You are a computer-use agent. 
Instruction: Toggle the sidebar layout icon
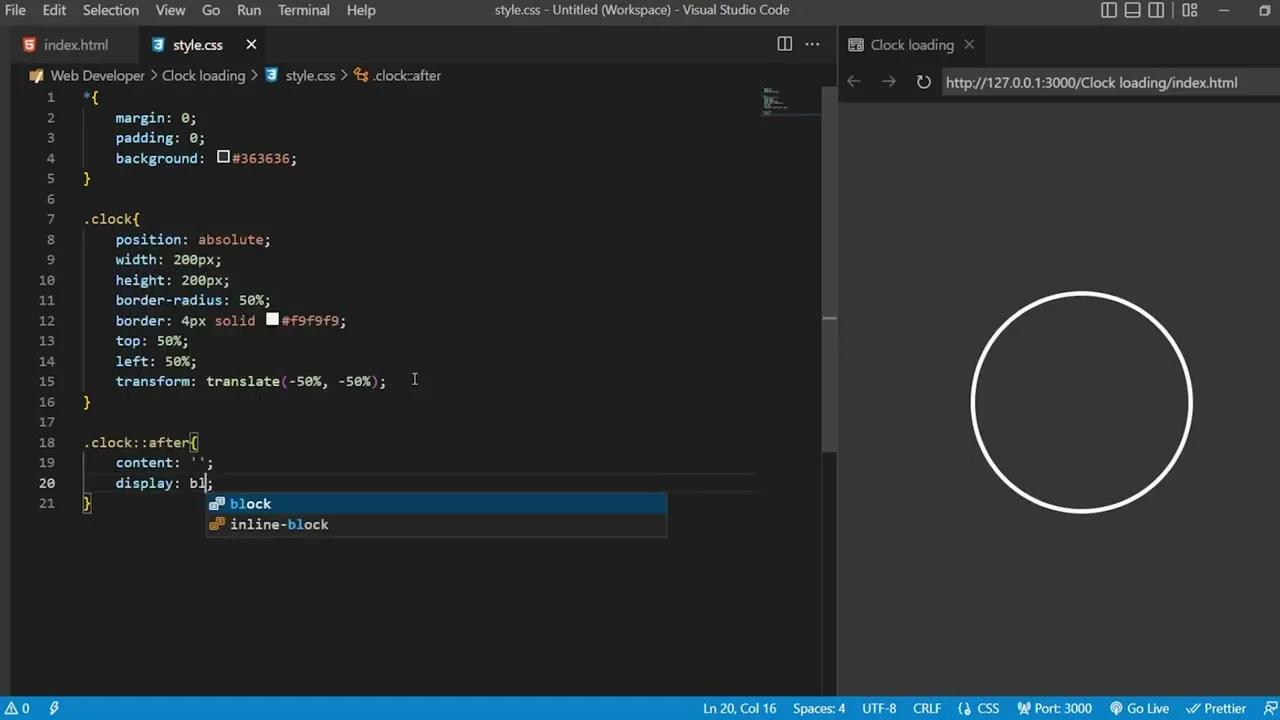point(1109,10)
